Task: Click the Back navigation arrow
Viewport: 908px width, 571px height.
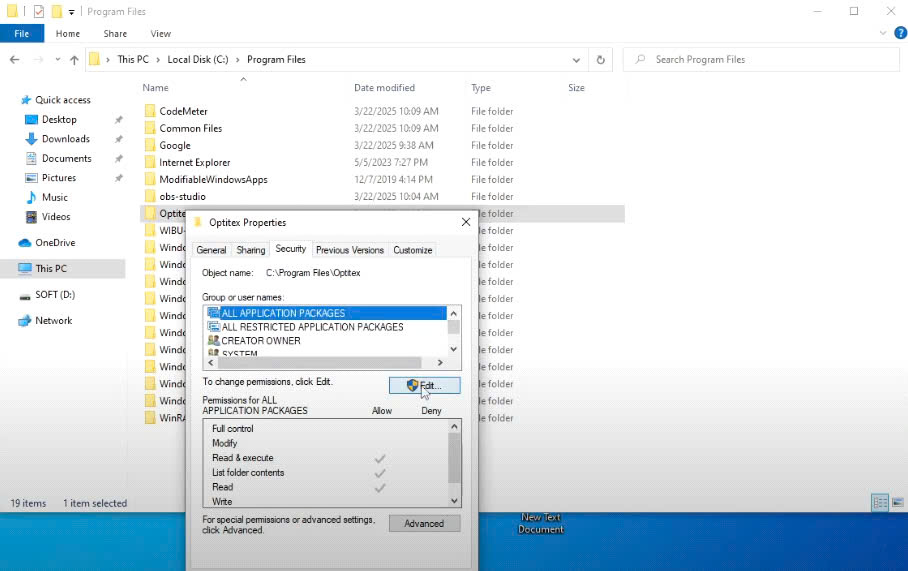Action: point(14,60)
